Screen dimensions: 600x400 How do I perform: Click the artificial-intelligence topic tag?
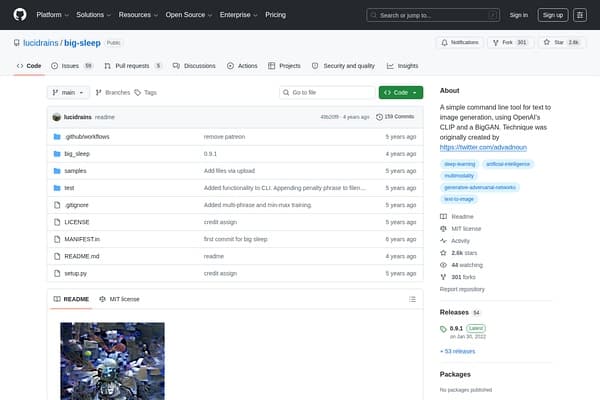[x=508, y=164]
